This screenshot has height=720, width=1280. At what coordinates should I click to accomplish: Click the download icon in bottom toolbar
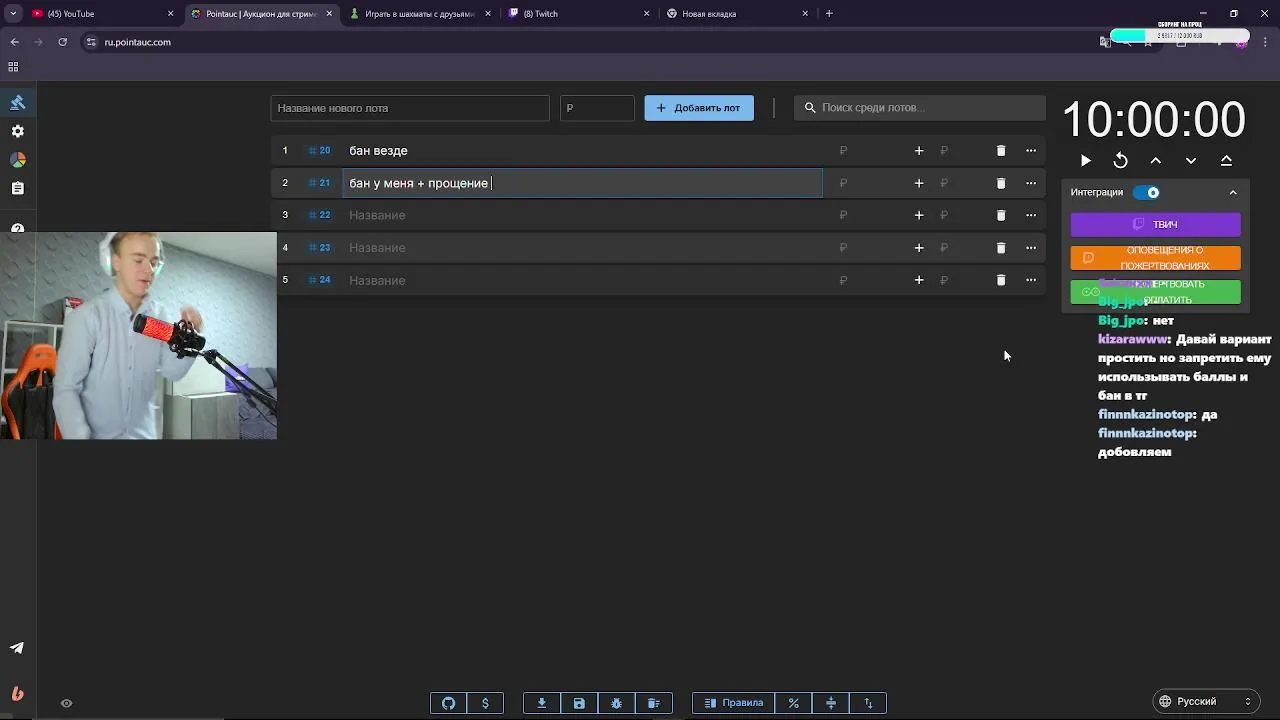click(542, 703)
